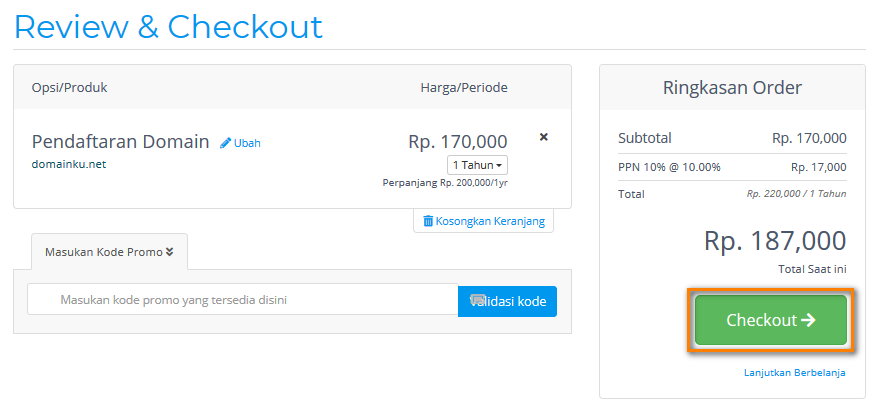Viewport: 881px width, 415px height.
Task: Click the Rp. 187,000 total amount
Action: tap(775, 241)
